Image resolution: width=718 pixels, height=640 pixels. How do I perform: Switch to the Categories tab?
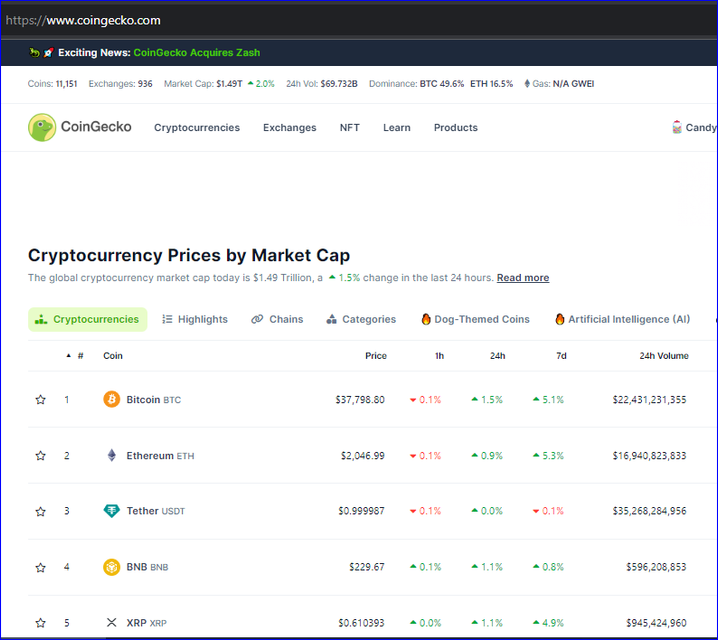click(x=361, y=319)
